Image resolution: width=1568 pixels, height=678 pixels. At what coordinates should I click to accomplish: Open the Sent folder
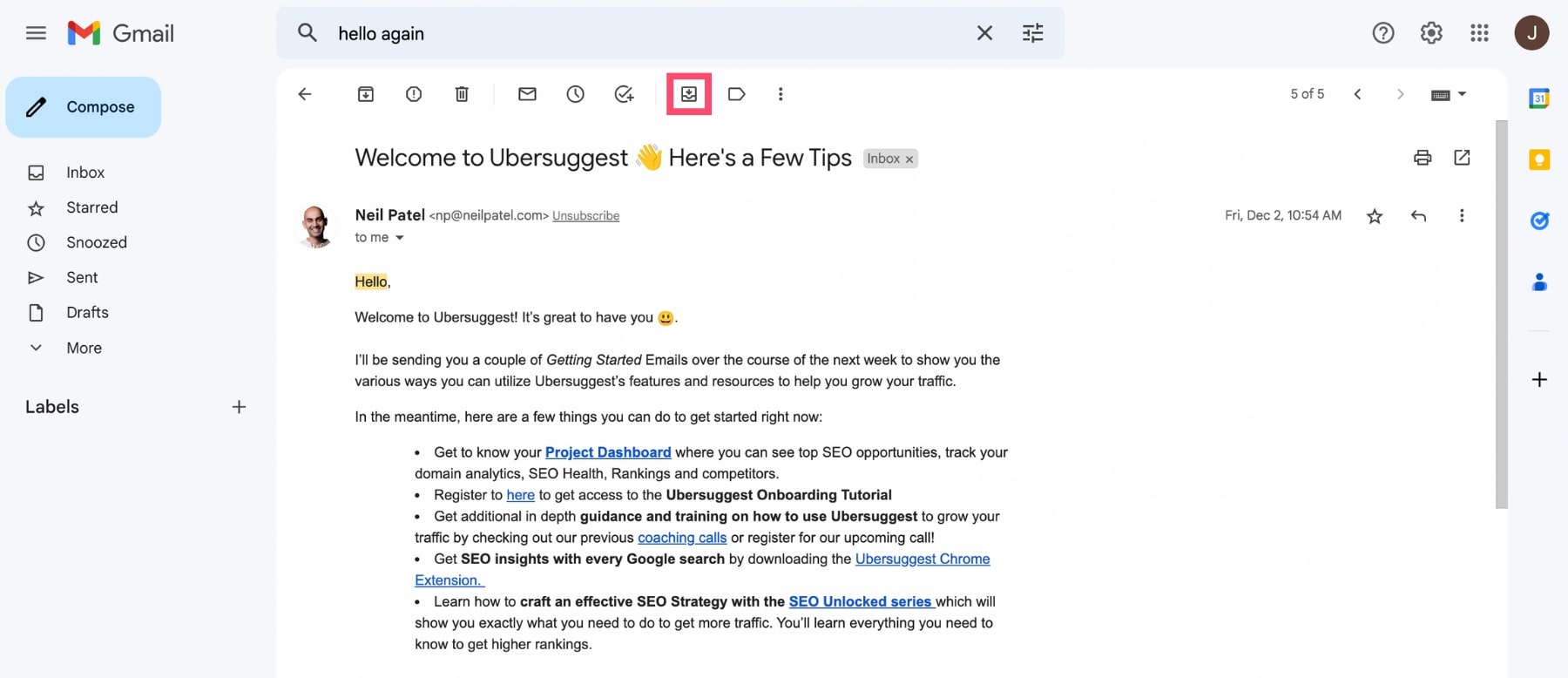82,277
